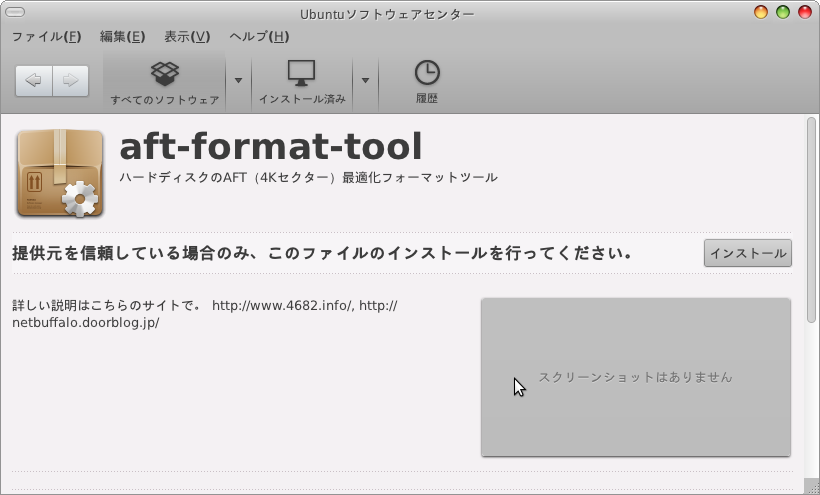Open the 編集(E) menu

(122, 37)
